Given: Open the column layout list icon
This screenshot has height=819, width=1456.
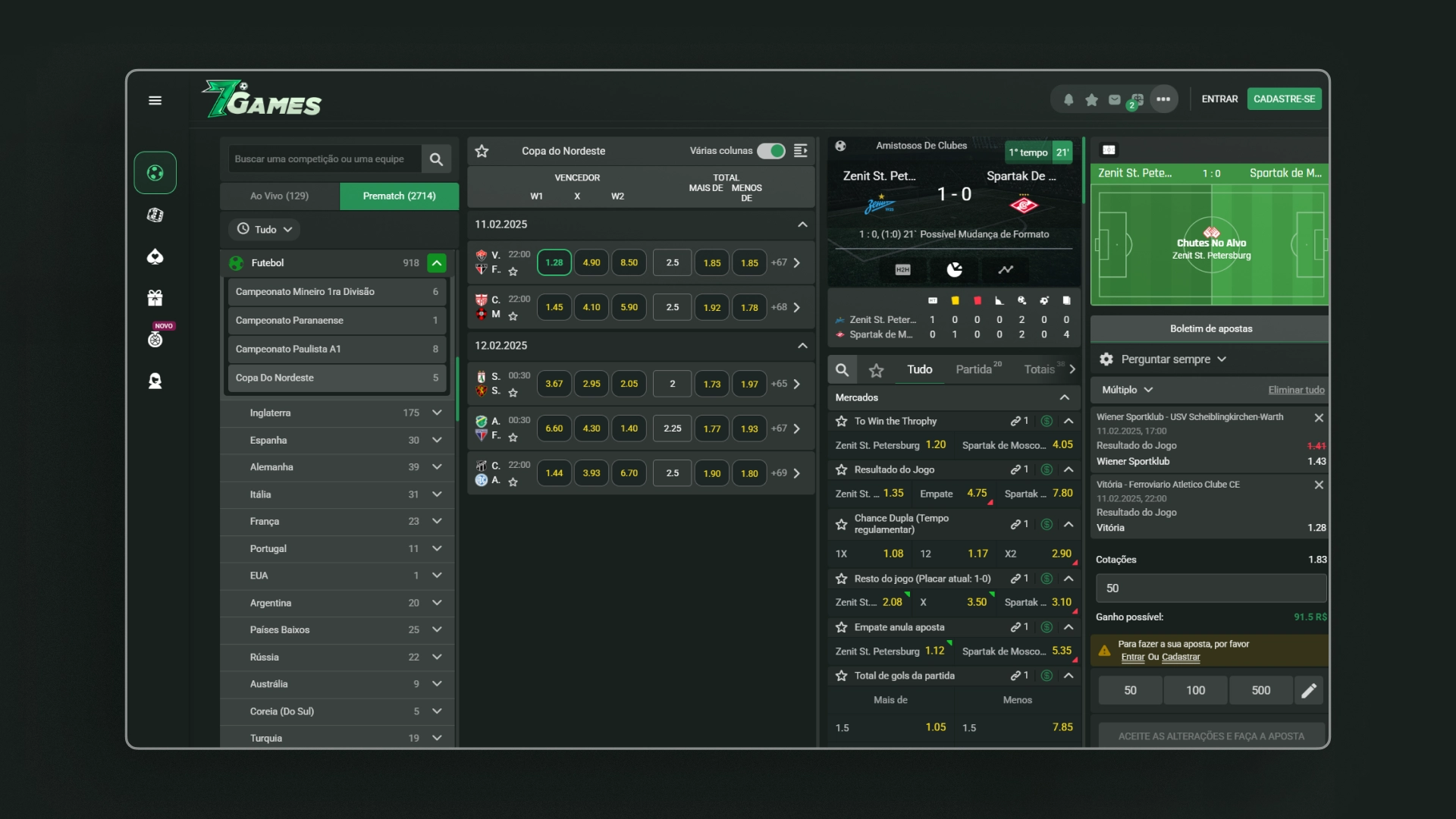Looking at the screenshot, I should pos(801,151).
